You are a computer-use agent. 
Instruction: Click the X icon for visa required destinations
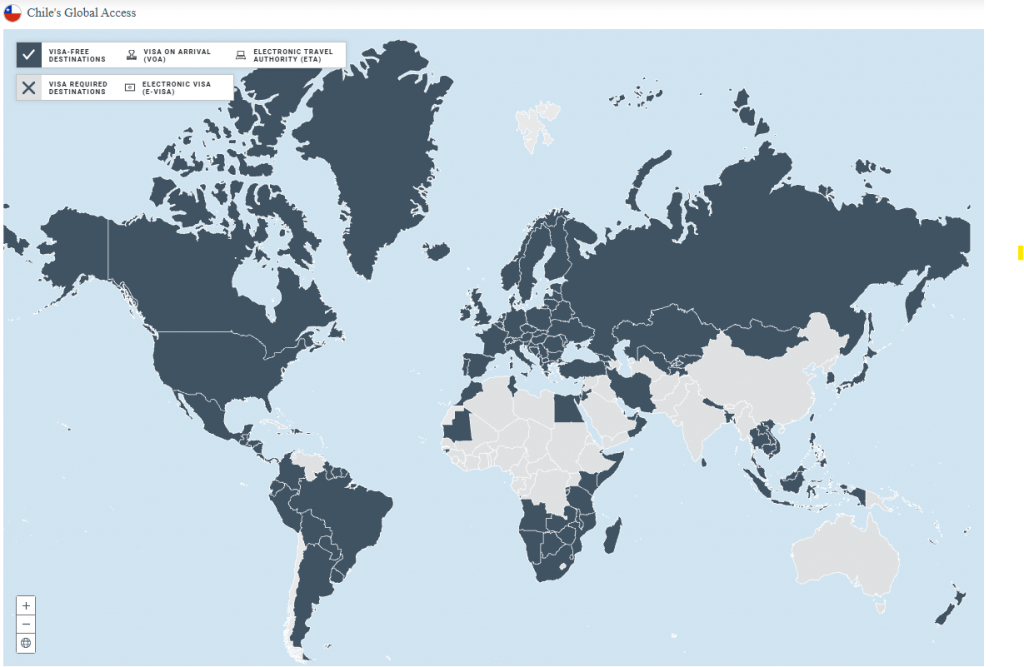pos(29,88)
